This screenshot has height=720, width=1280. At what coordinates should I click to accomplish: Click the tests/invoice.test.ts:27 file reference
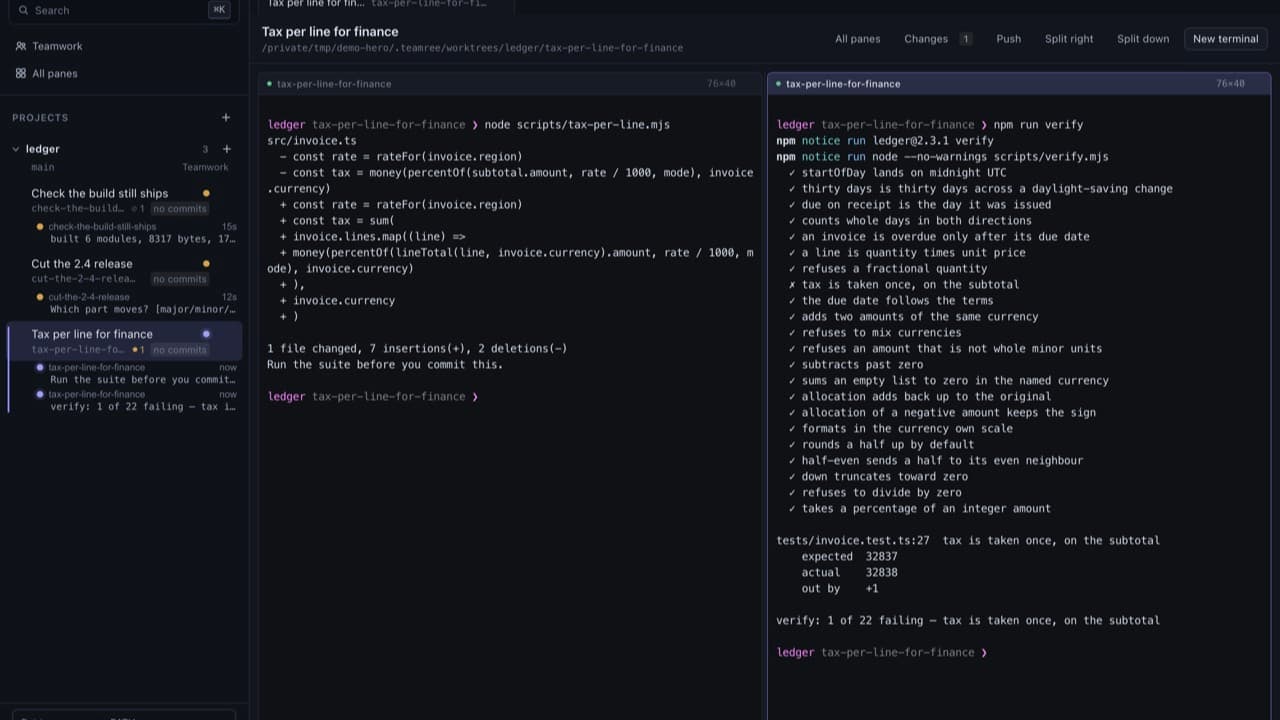853,541
